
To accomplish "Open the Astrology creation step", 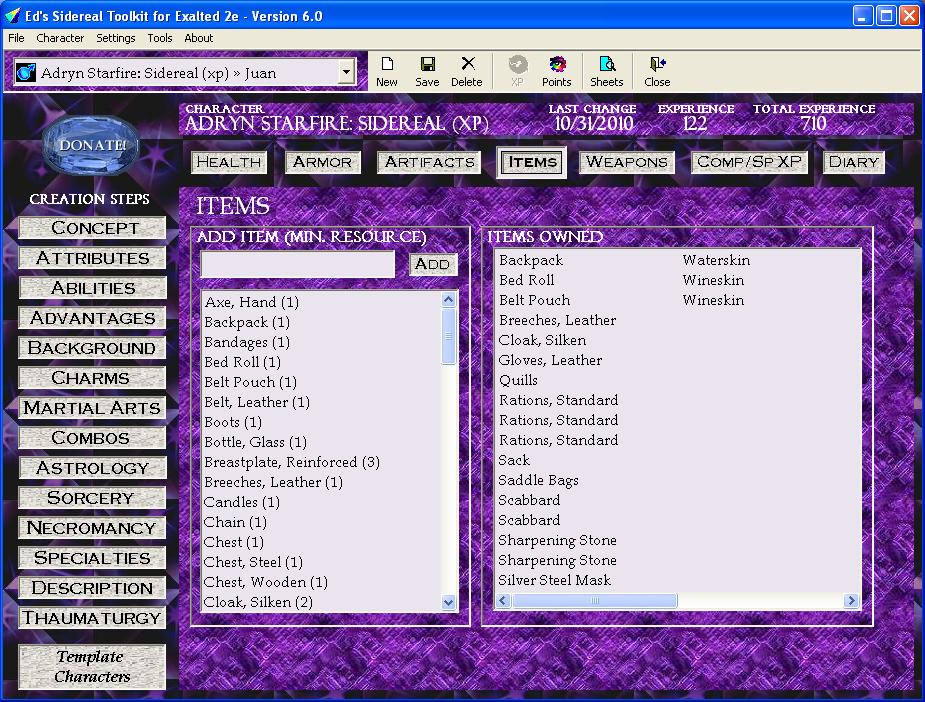I will click(x=93, y=468).
